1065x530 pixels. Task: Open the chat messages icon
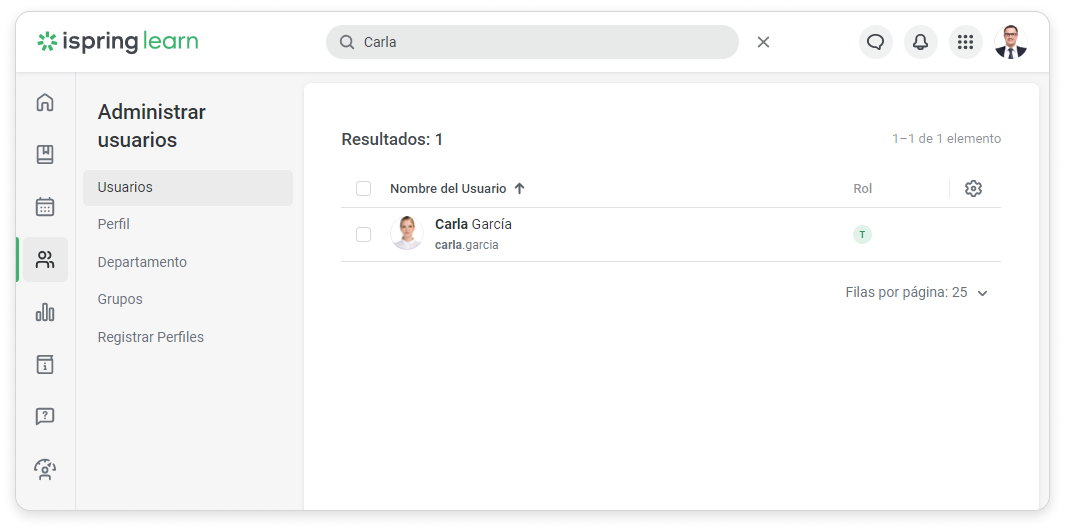[x=875, y=42]
